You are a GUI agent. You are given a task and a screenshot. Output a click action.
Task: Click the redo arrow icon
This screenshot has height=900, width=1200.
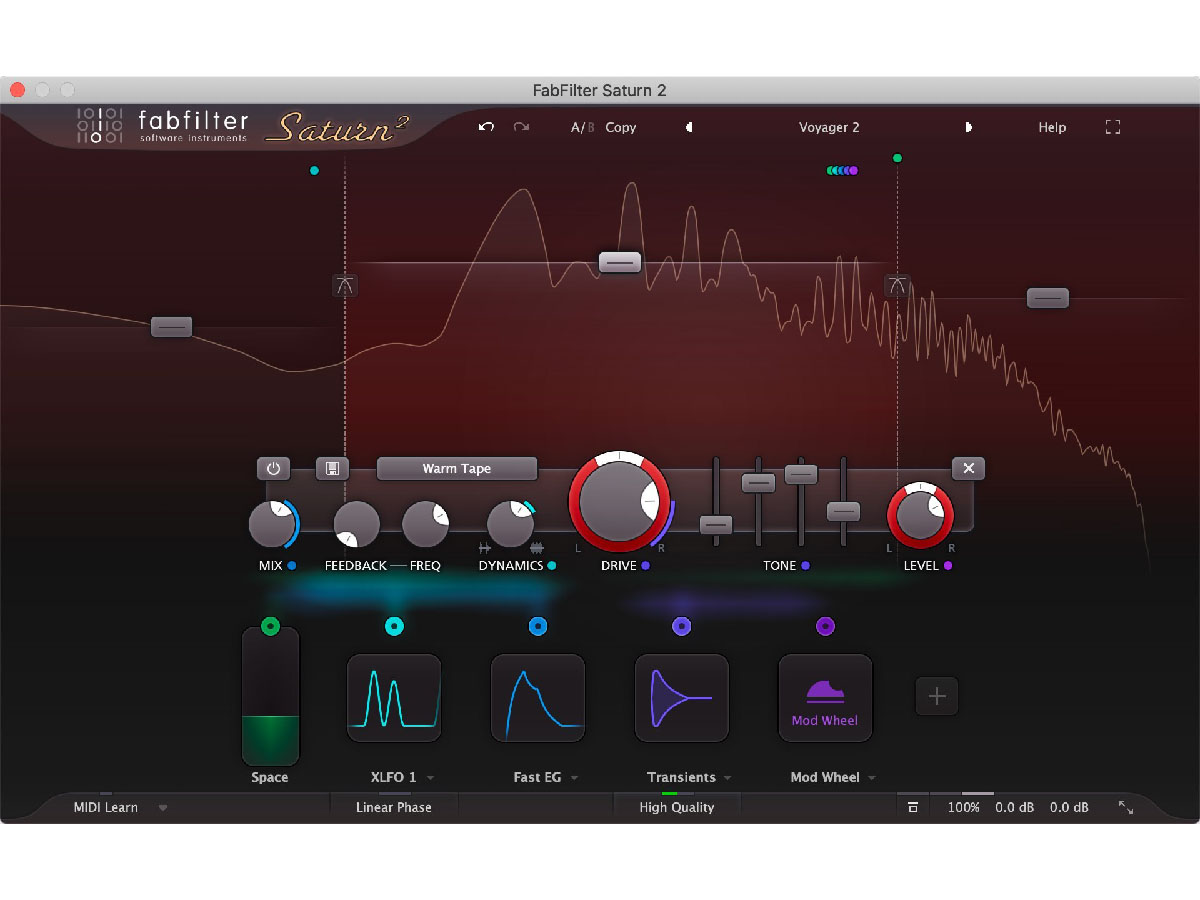pyautogui.click(x=521, y=127)
